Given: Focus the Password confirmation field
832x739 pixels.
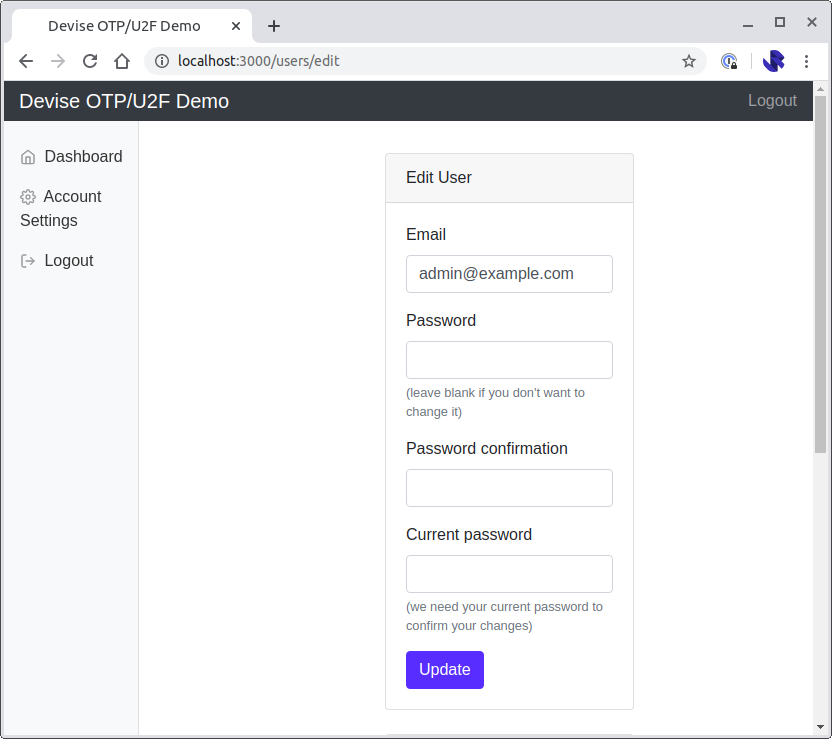Looking at the screenshot, I should 509,488.
